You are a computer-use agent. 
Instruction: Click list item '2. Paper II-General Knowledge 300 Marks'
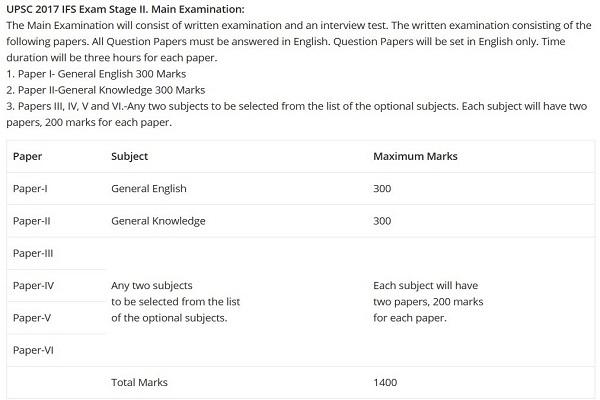[106, 90]
